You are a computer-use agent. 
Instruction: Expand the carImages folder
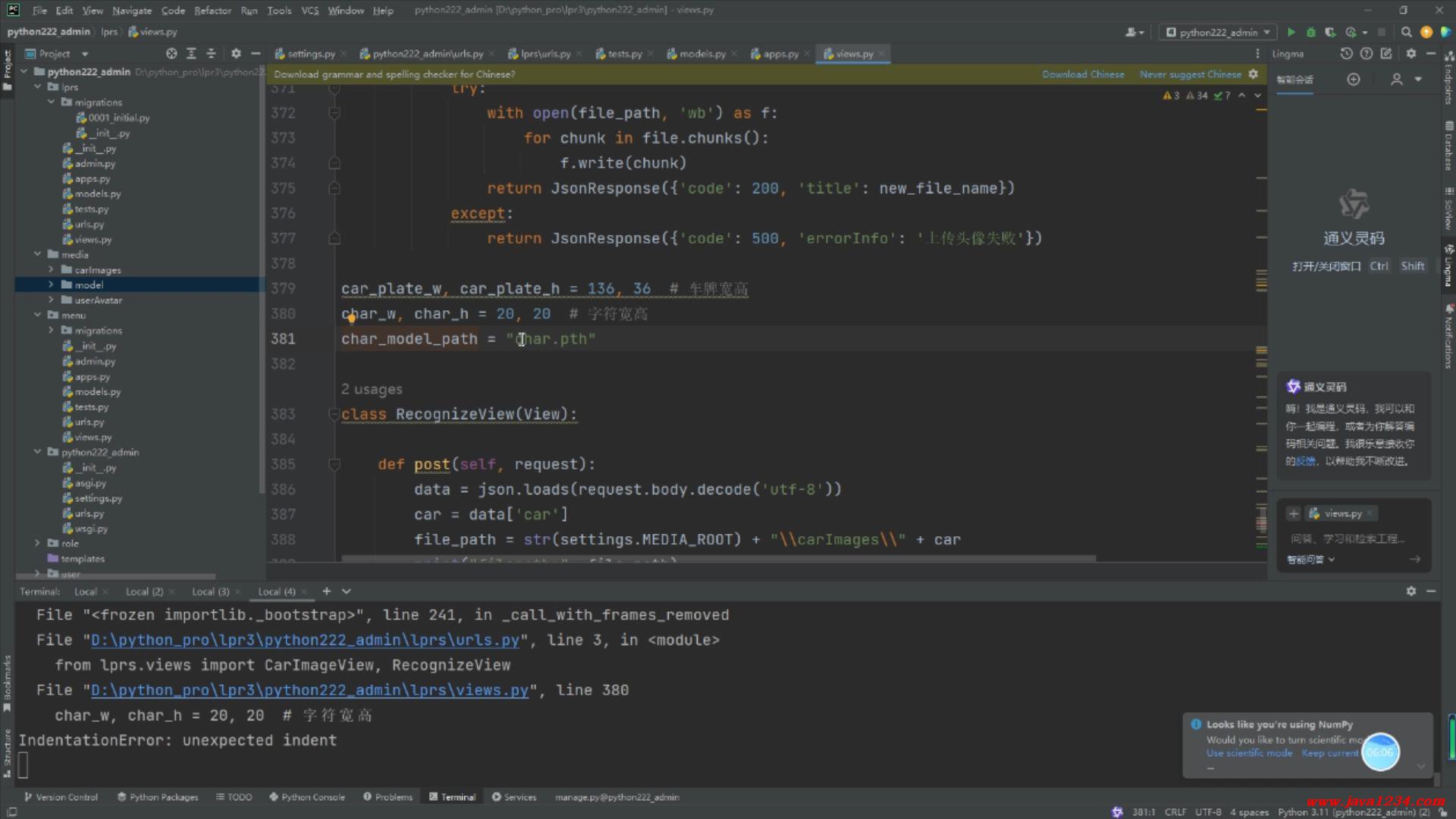click(x=51, y=270)
